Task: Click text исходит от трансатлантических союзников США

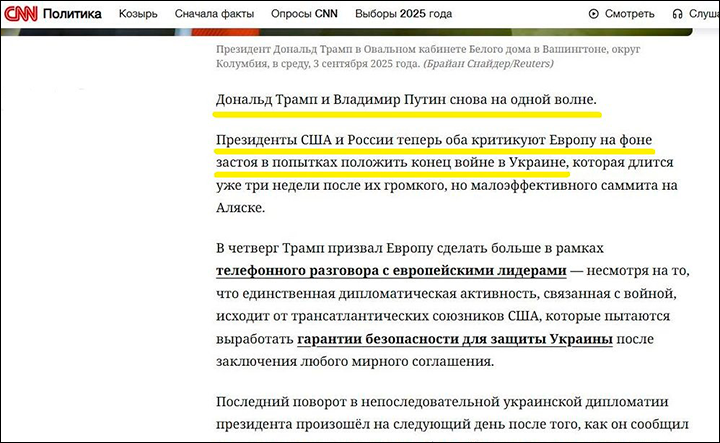Action: [377, 316]
